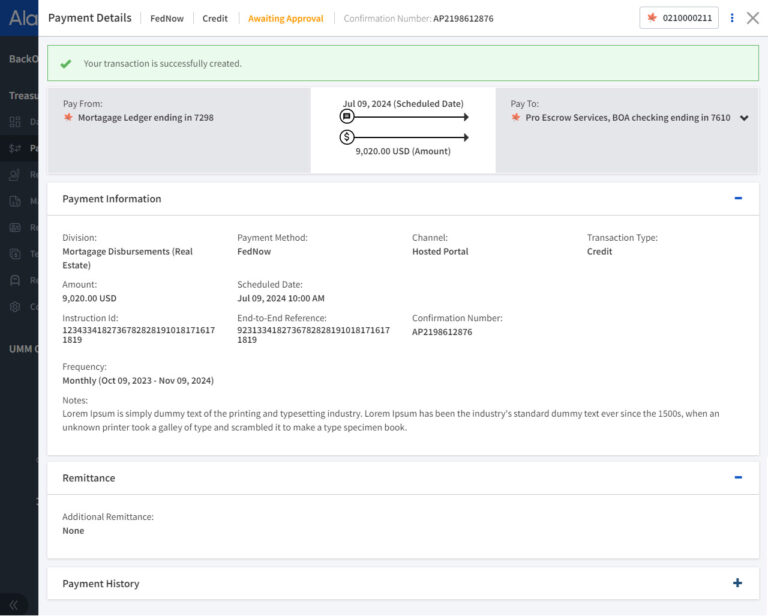This screenshot has height=616, width=768.
Task: Click the Pay To bank logo icon
Action: (517, 117)
